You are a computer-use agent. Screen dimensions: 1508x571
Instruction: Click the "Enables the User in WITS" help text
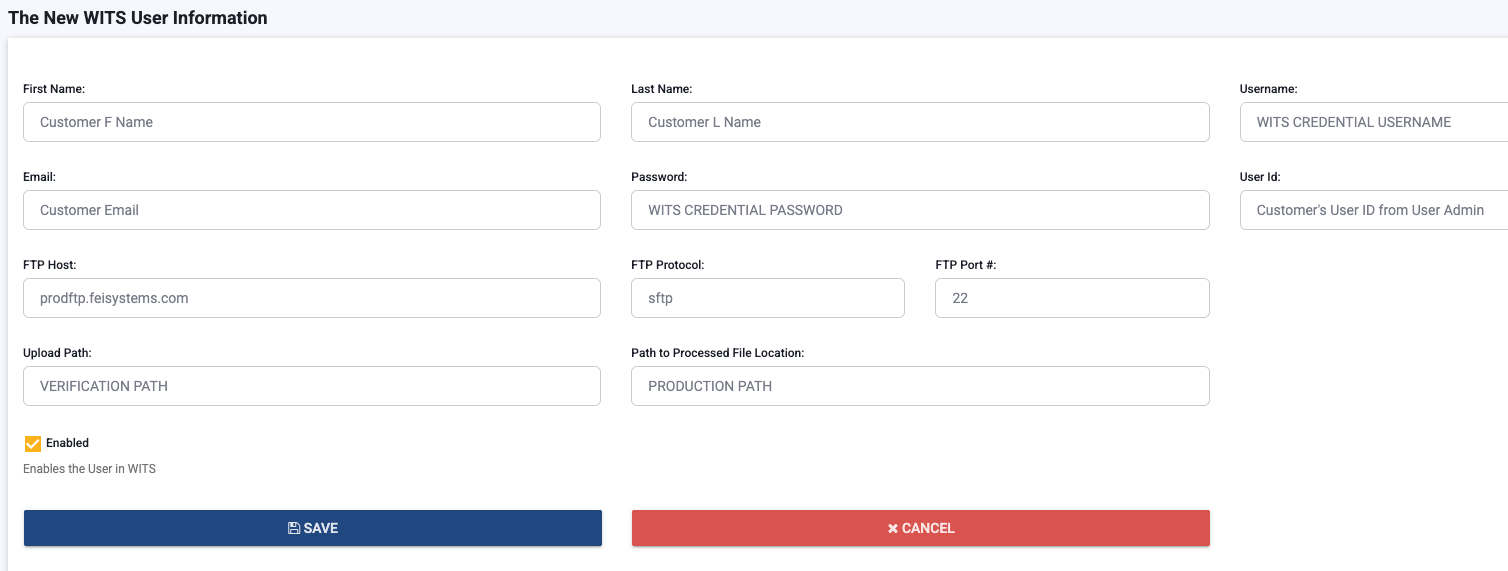90,469
